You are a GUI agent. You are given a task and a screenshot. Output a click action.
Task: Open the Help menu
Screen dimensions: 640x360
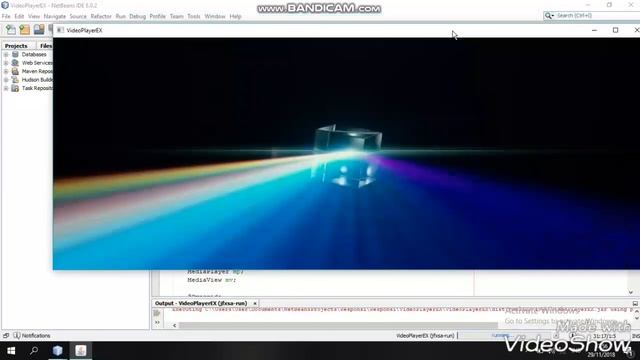(x=236, y=16)
